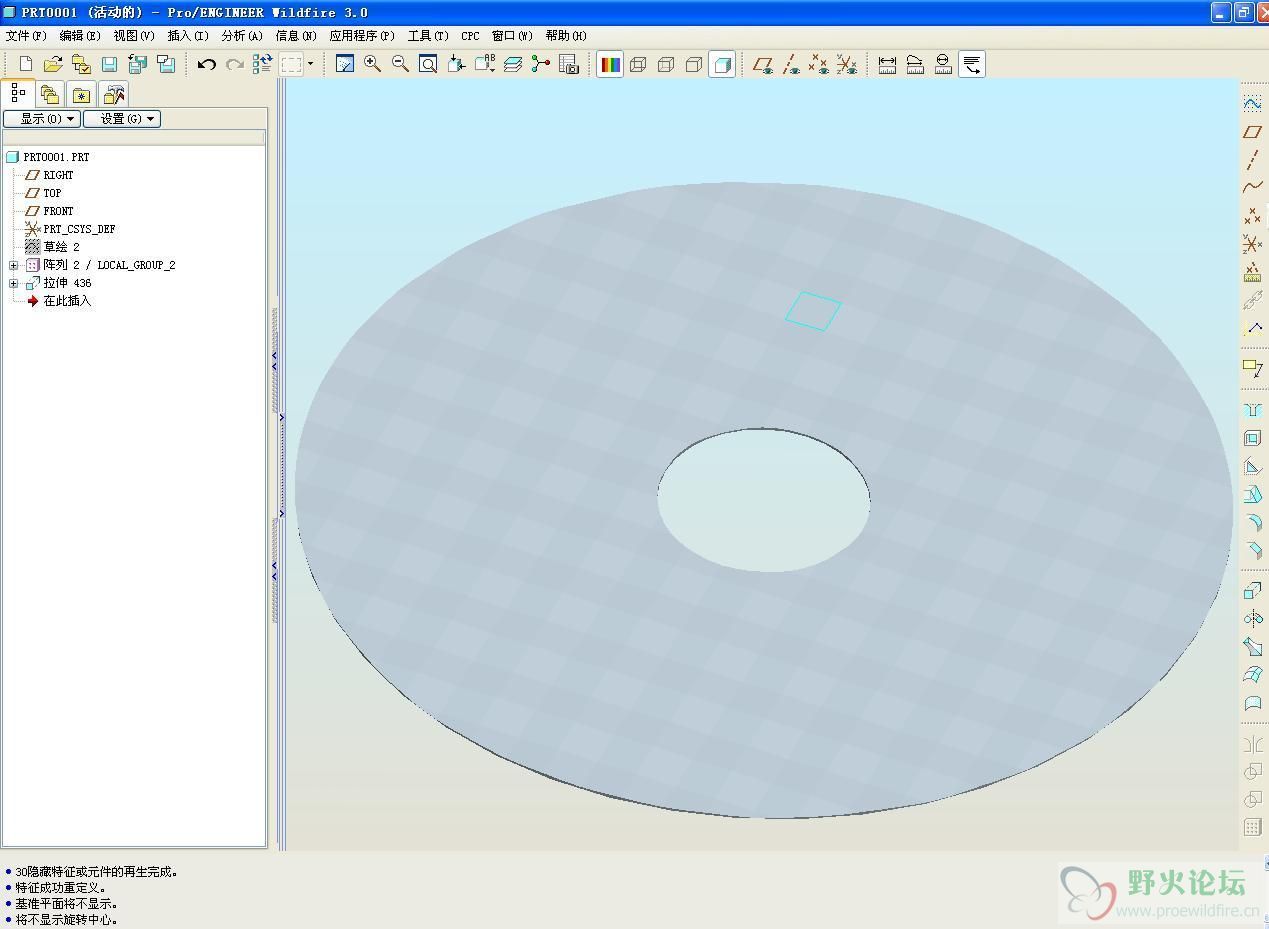Open the selection filter dropdown arrow
The image size is (1269, 929).
click(310, 64)
